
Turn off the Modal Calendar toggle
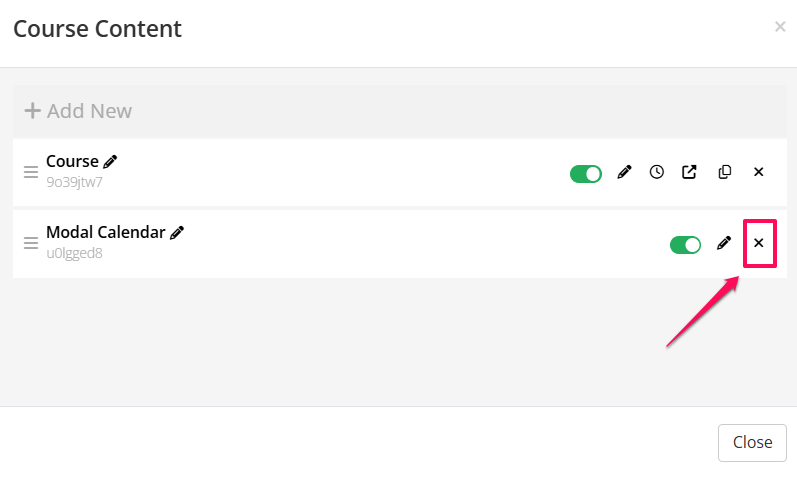(x=685, y=244)
